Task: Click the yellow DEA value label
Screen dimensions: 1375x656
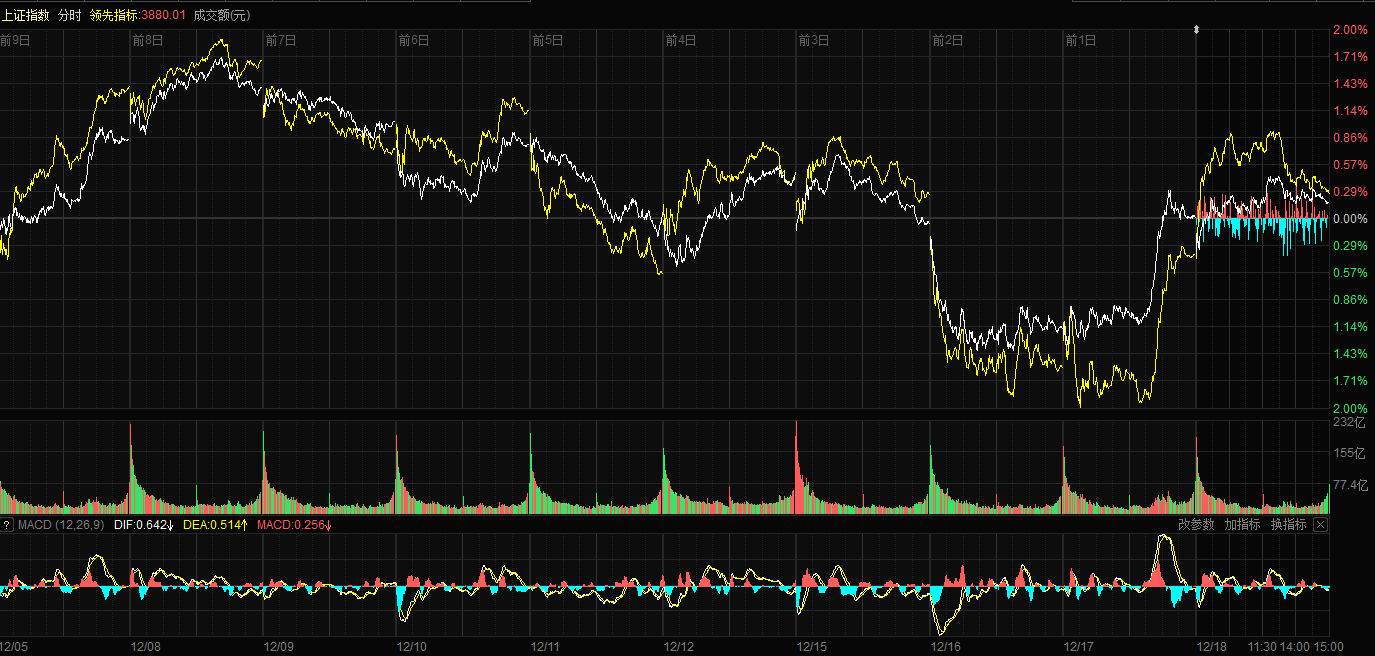Action: tap(217, 525)
